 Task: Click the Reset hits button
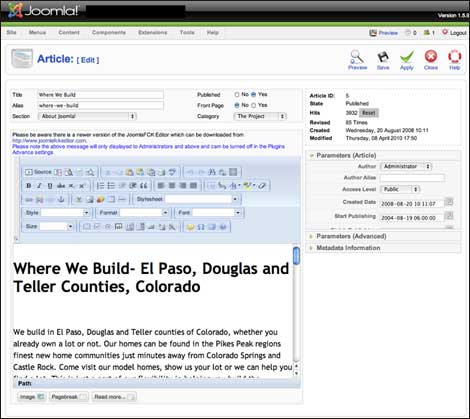tap(369, 113)
